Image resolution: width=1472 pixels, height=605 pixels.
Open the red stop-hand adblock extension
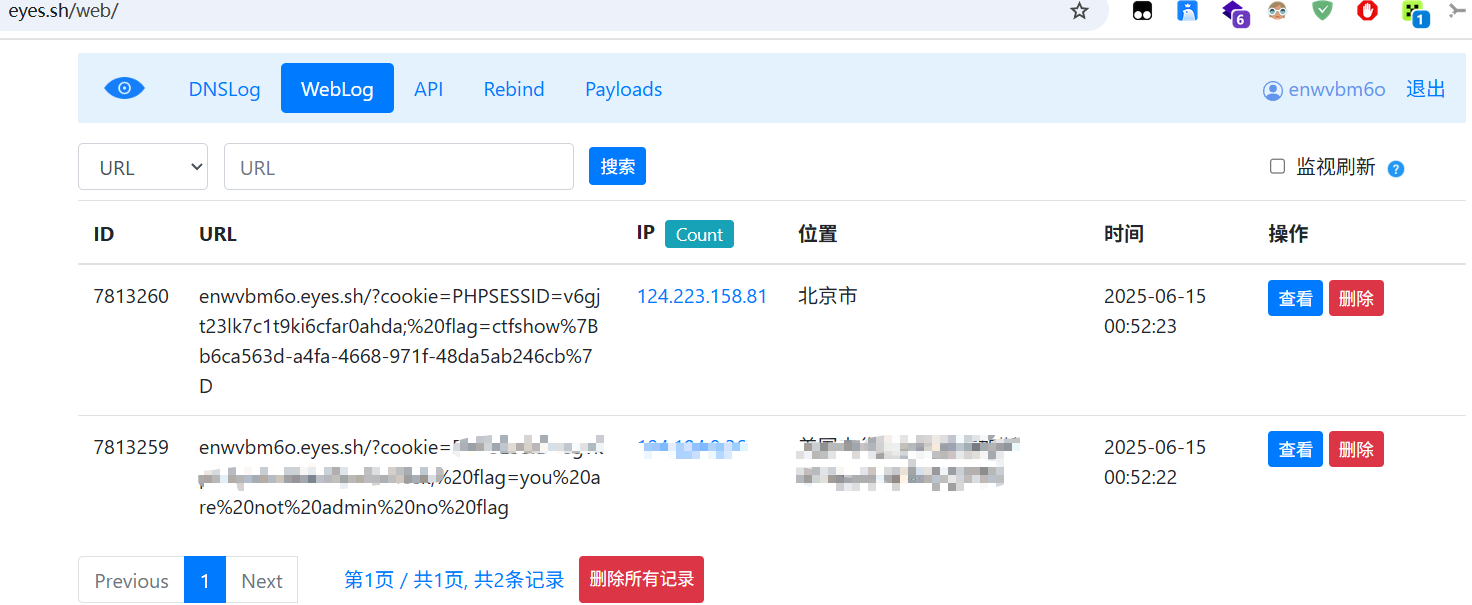tap(1367, 11)
